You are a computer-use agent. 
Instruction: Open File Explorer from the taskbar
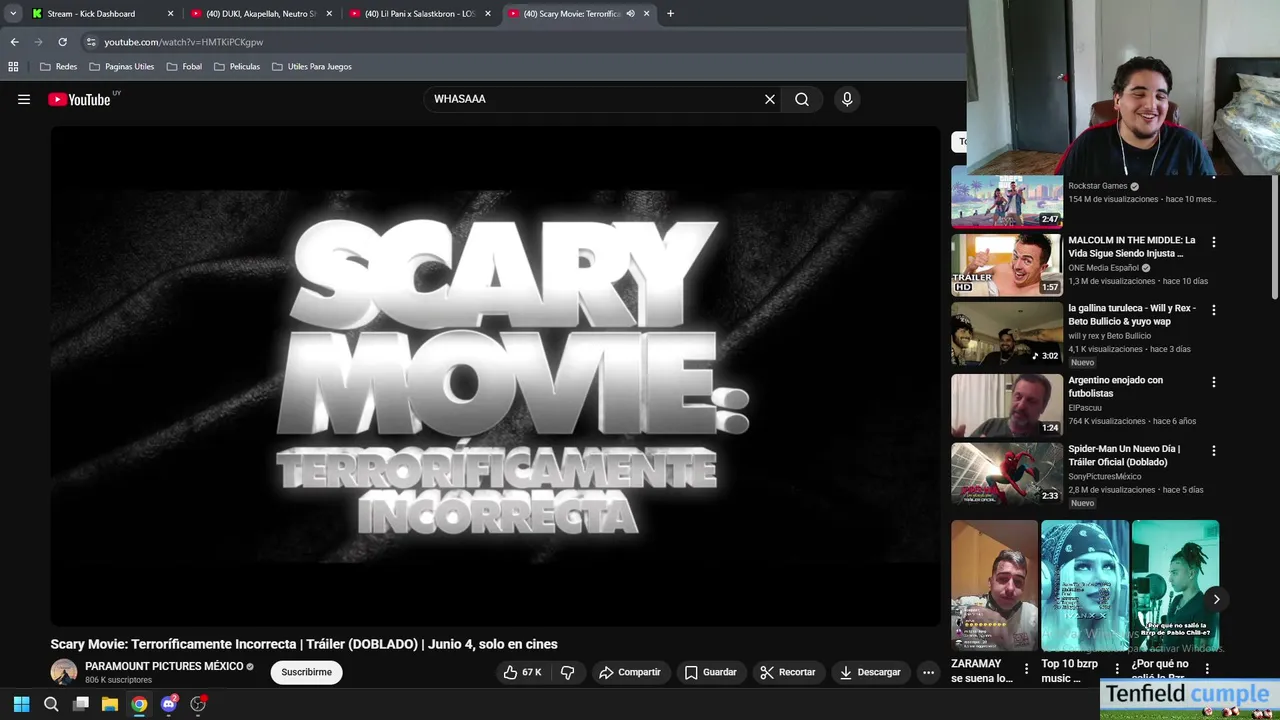[110, 704]
